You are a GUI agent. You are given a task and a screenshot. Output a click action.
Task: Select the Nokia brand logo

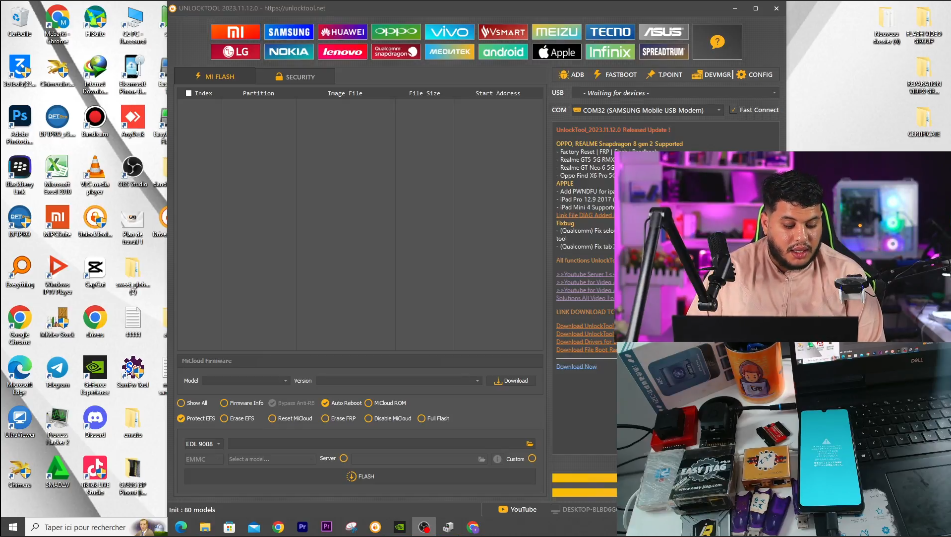(289, 52)
